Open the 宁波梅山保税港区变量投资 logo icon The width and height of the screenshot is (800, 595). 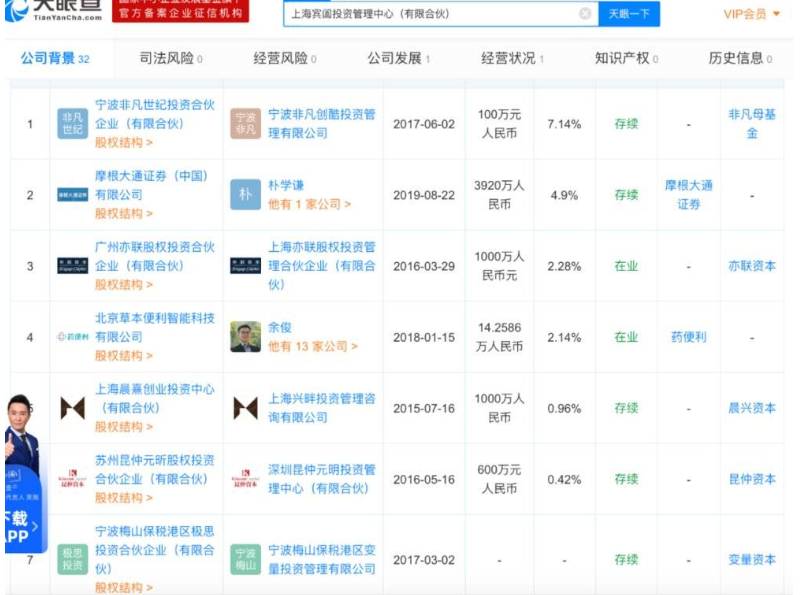(x=245, y=559)
